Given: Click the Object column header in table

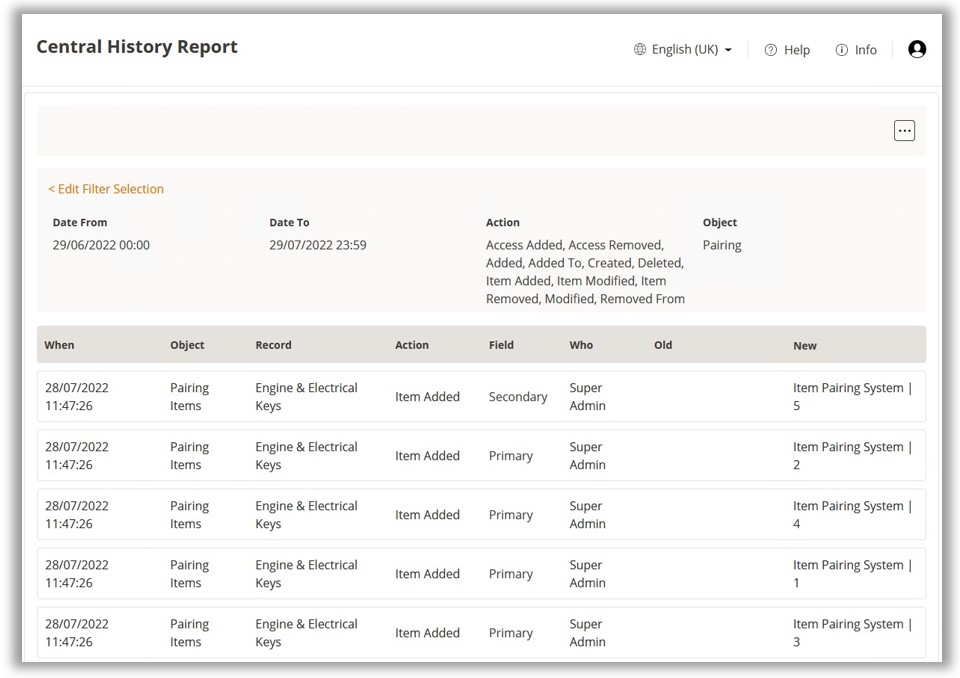Looking at the screenshot, I should (x=187, y=345).
